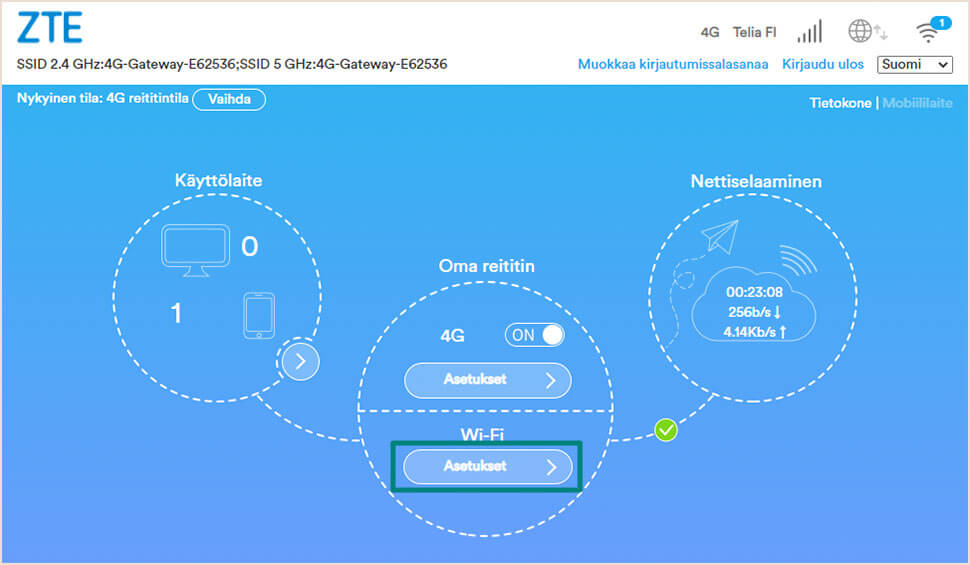
Task: Click the Wi-Fi connected devices icon
Action: coord(931,31)
